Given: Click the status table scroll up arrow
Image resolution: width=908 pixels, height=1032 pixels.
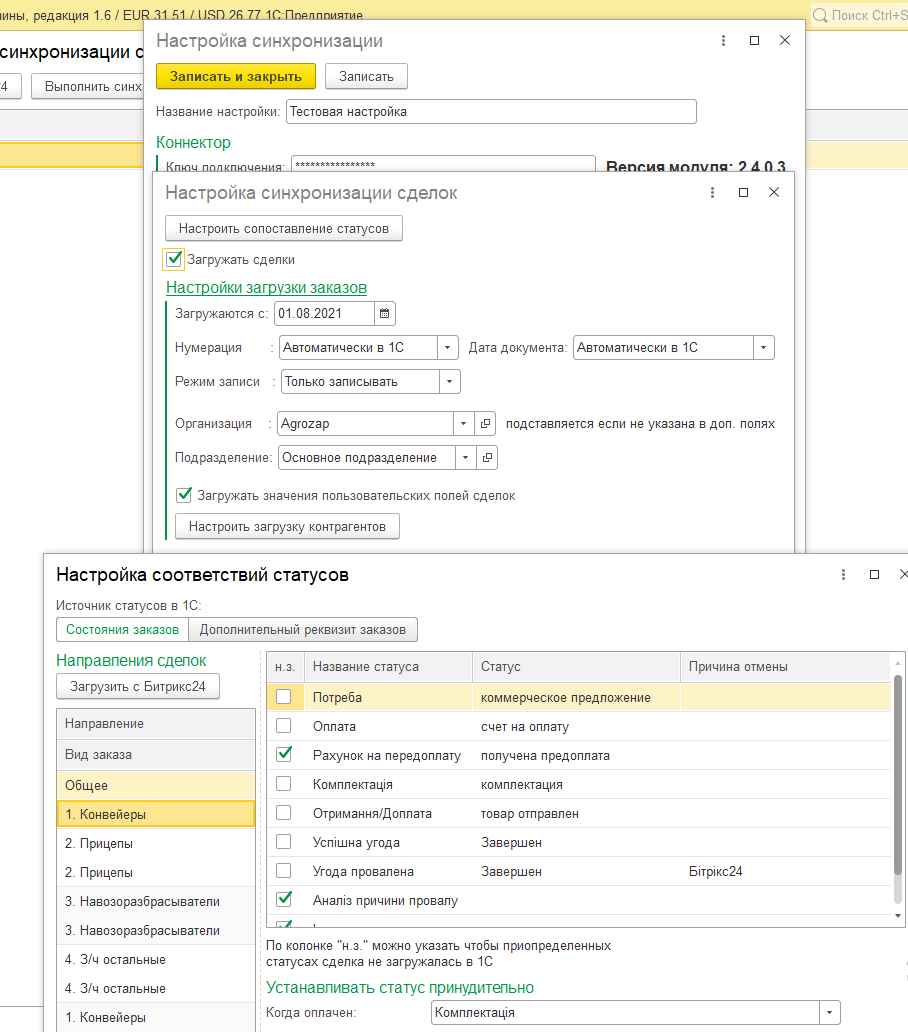Looking at the screenshot, I should pos(897,662).
